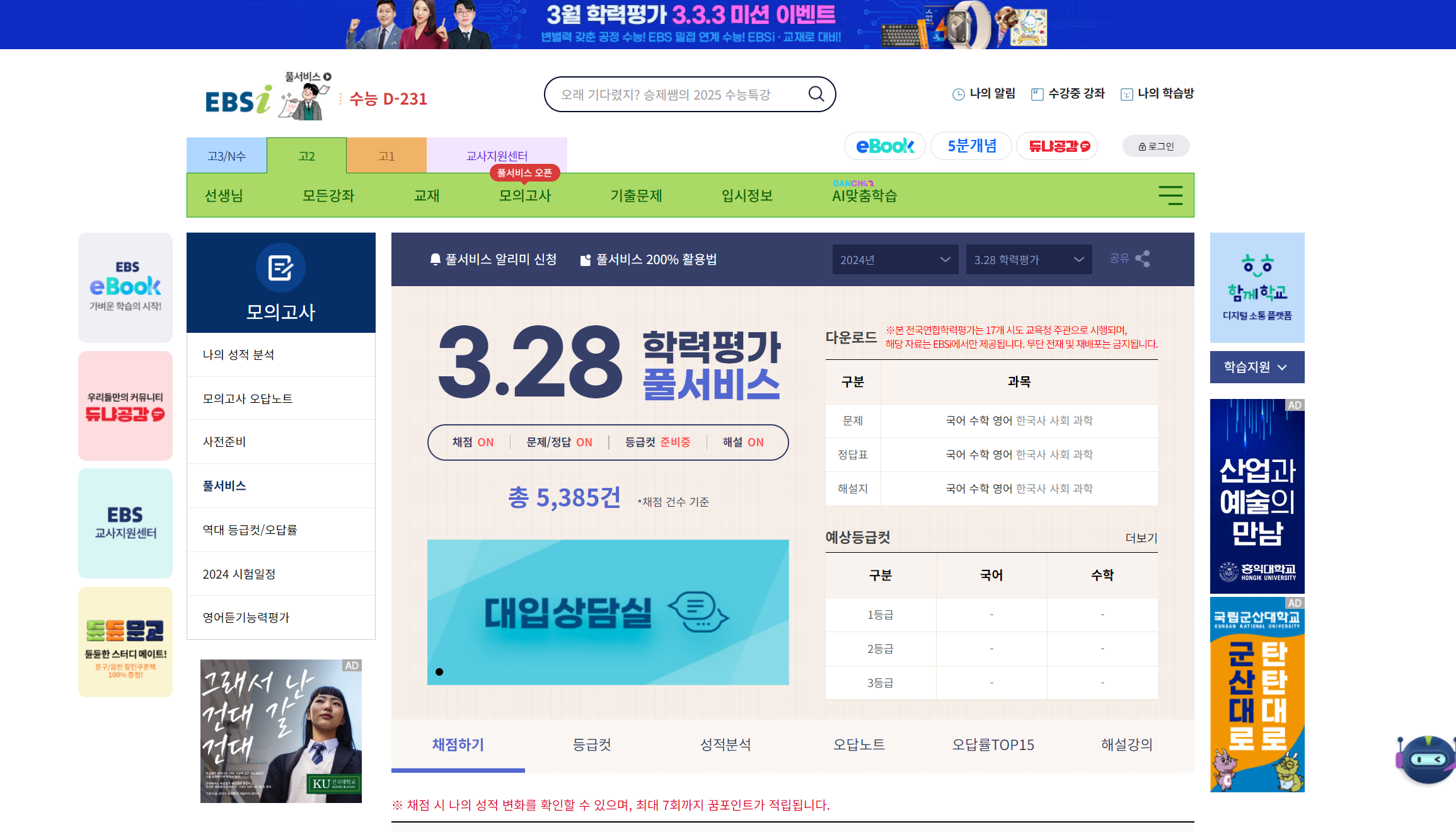This screenshot has height=832, width=1456.
Task: Open 풀서비스 in sidebar
Action: point(281,486)
